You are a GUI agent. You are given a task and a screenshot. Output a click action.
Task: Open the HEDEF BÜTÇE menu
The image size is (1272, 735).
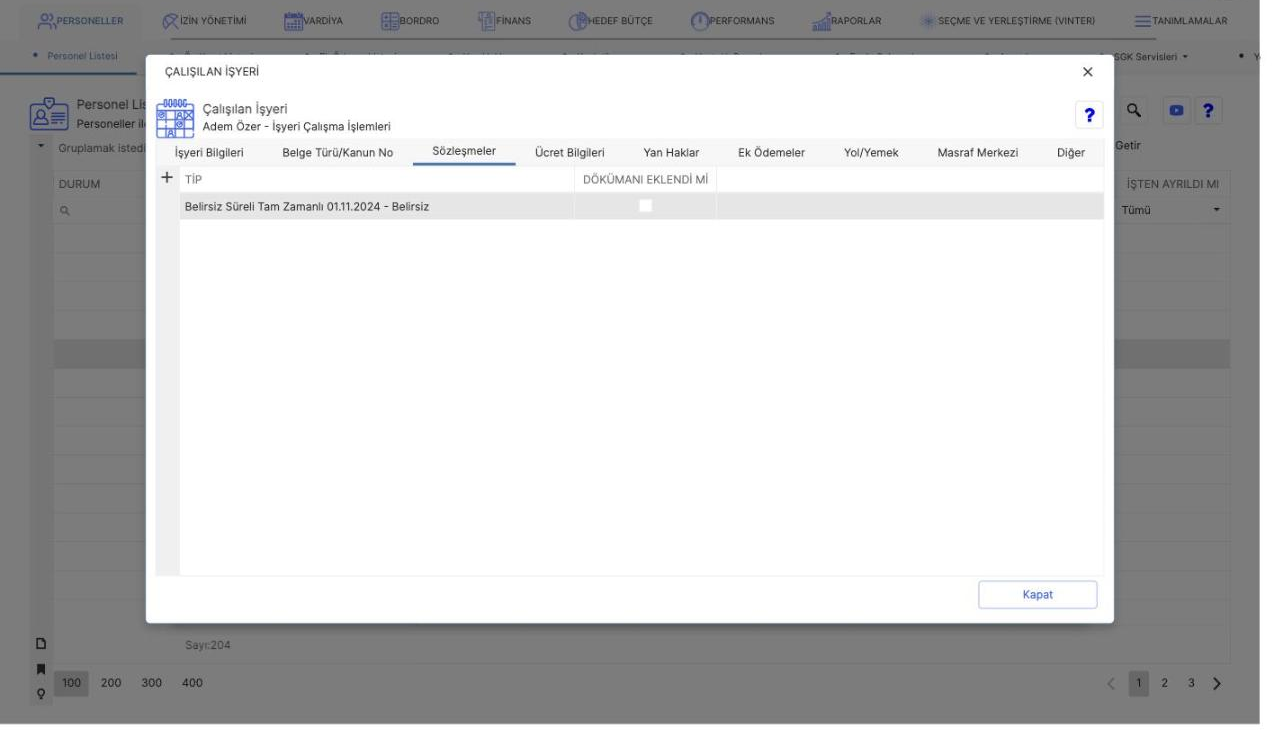pos(610,21)
